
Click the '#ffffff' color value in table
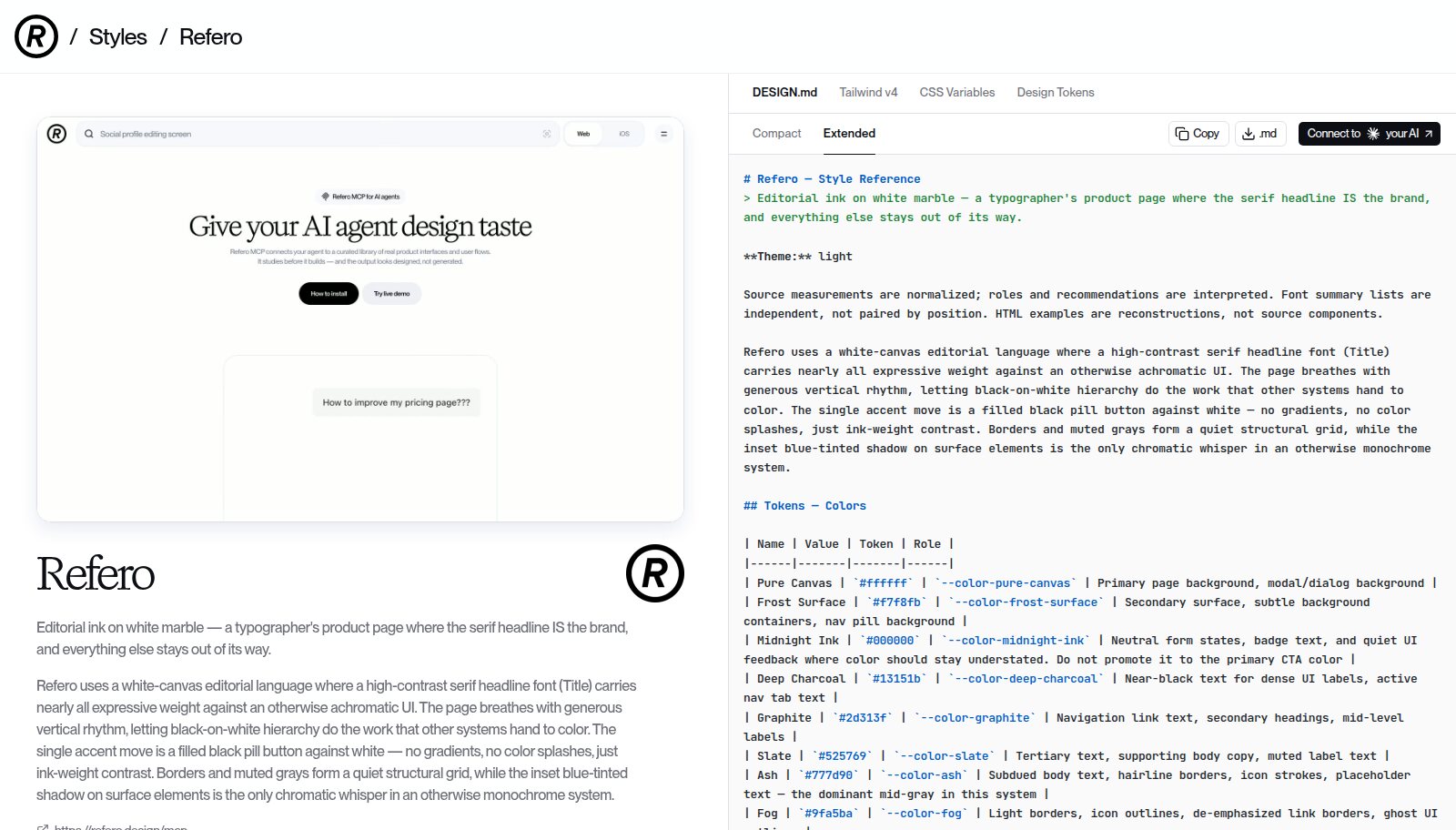(x=883, y=583)
